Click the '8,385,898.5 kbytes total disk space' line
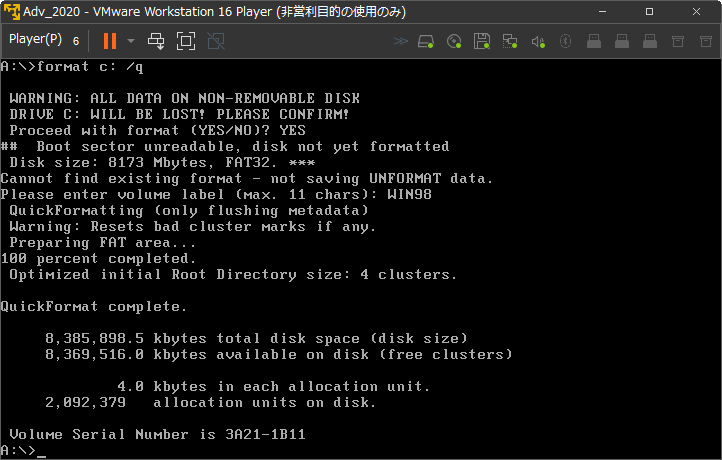This screenshot has height=460, width=722. [x=256, y=338]
